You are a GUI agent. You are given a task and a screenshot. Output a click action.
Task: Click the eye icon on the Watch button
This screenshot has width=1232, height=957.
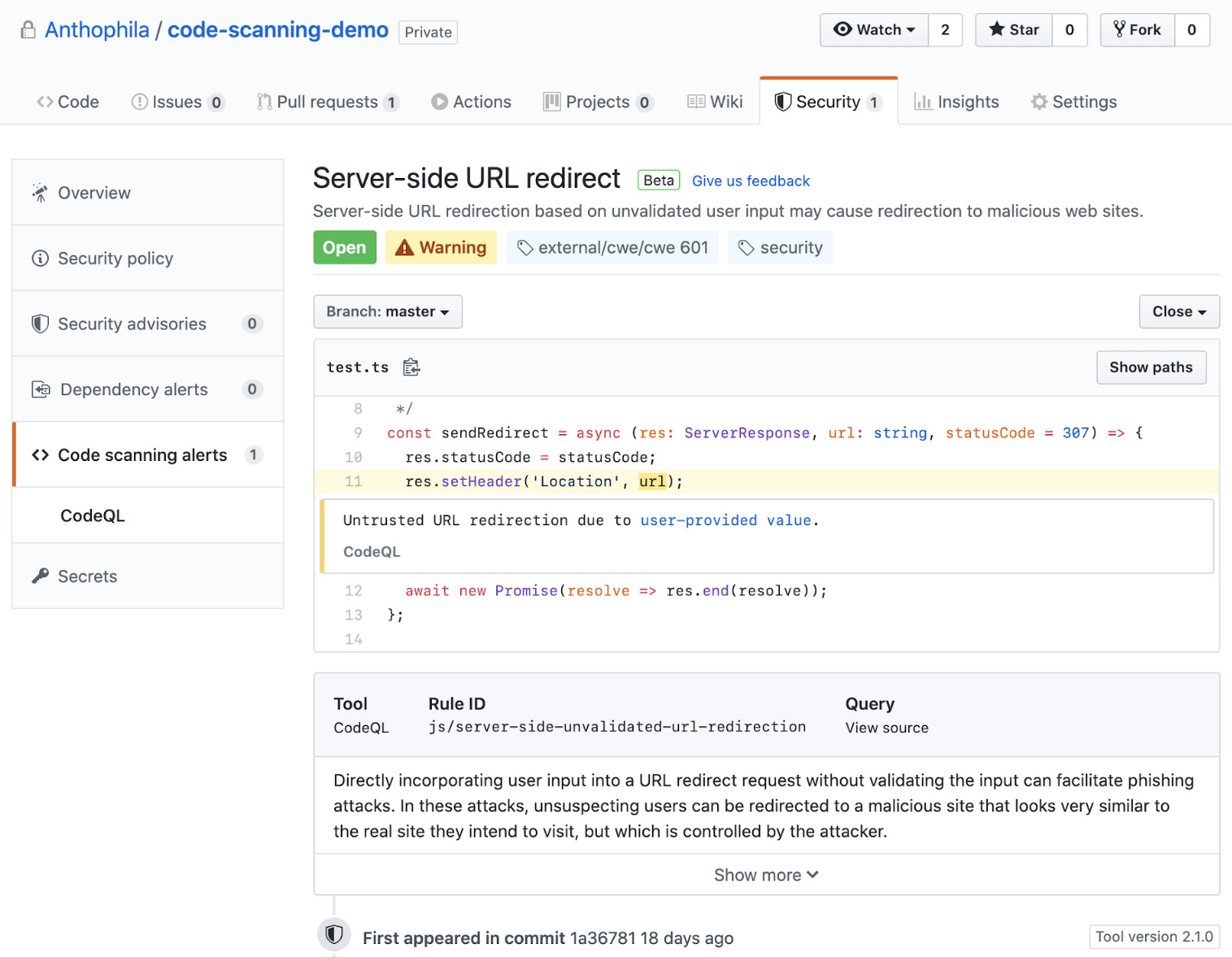pos(843,29)
